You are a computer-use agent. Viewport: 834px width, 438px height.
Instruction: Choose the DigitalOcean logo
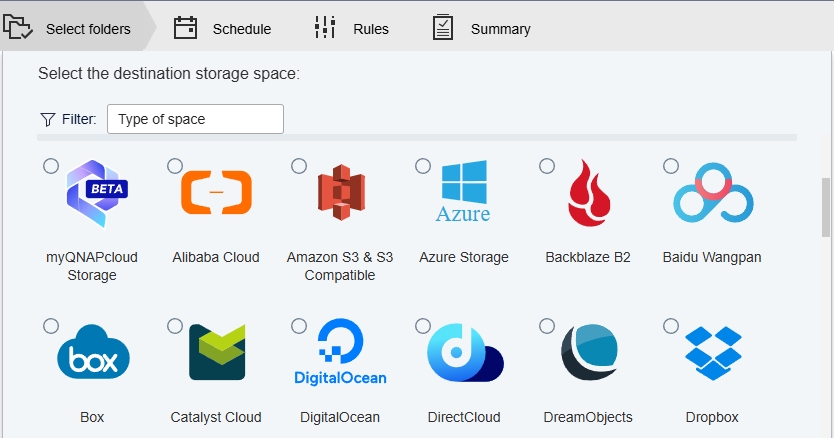point(340,352)
